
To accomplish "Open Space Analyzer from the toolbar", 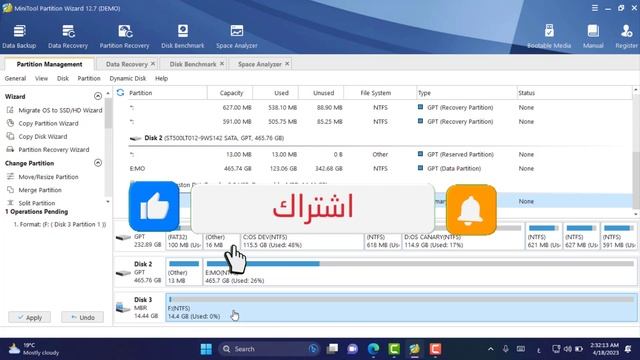I will coord(237,36).
